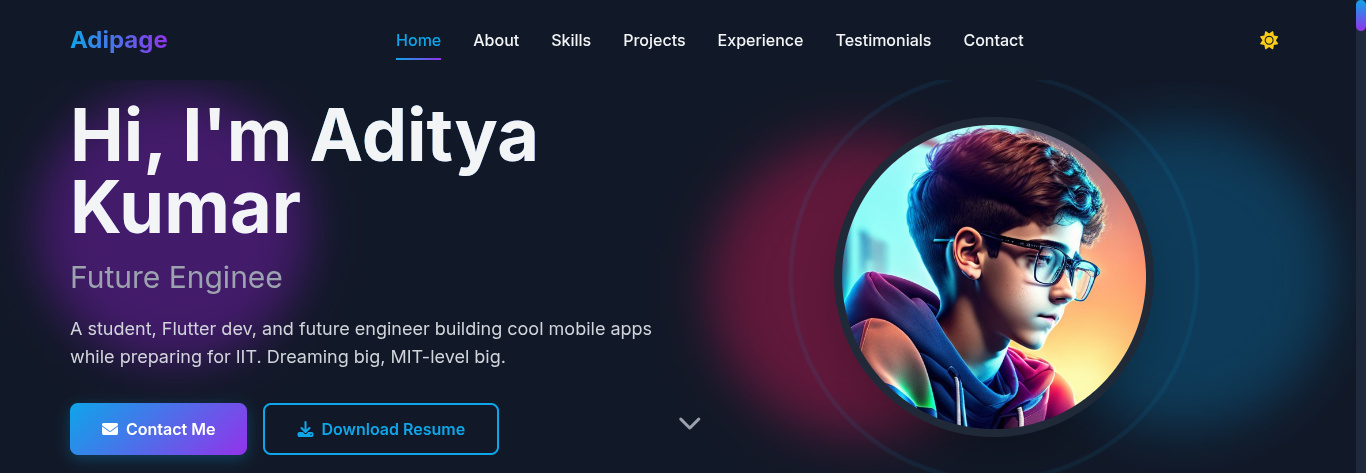Click the circular profile avatar image
The height and width of the screenshot is (473, 1366).
pyautogui.click(x=994, y=277)
